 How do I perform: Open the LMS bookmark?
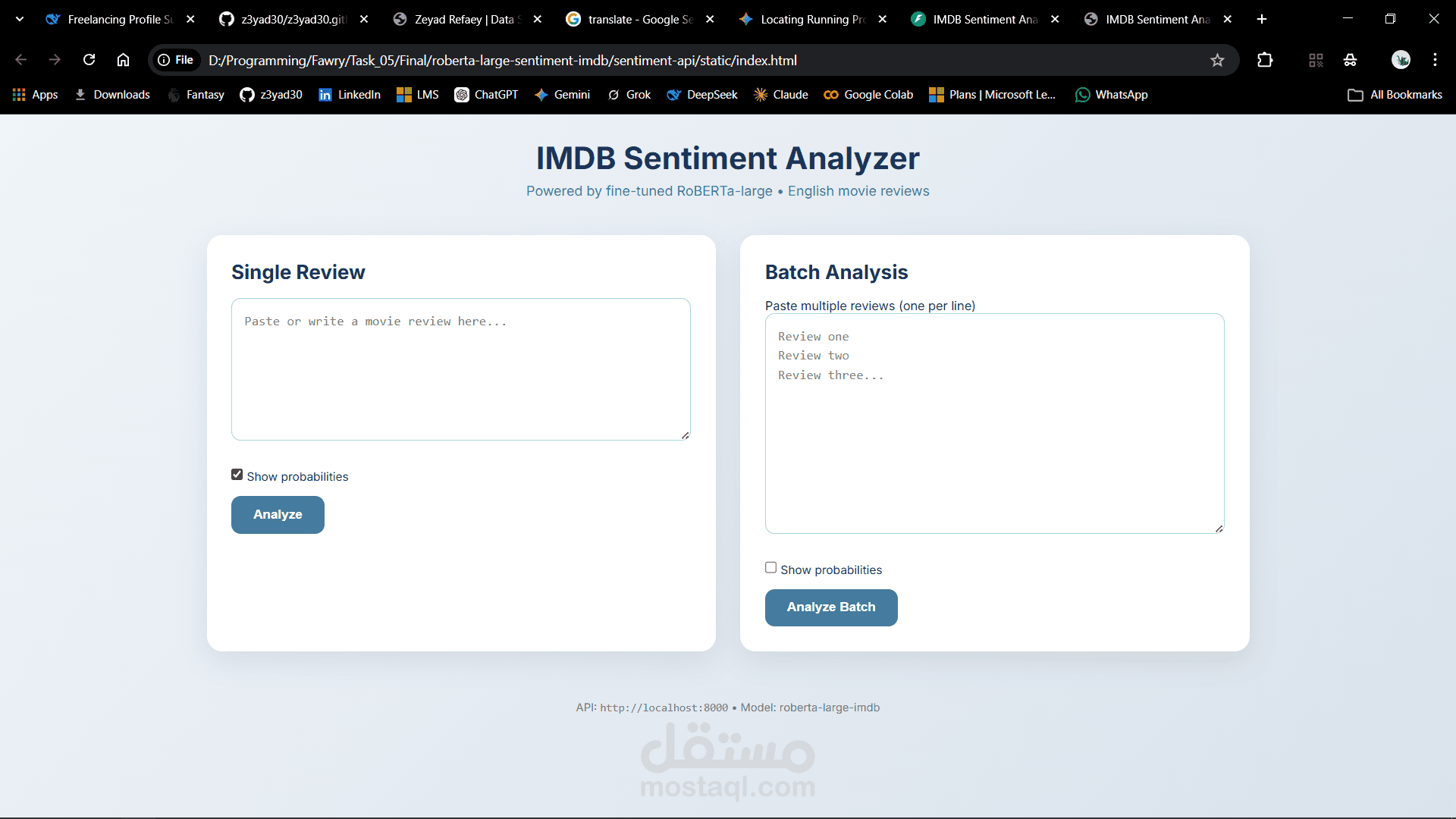(x=418, y=95)
